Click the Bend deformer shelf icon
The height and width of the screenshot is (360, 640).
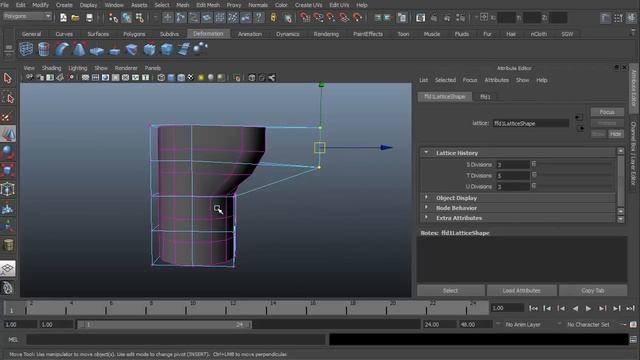point(62,49)
